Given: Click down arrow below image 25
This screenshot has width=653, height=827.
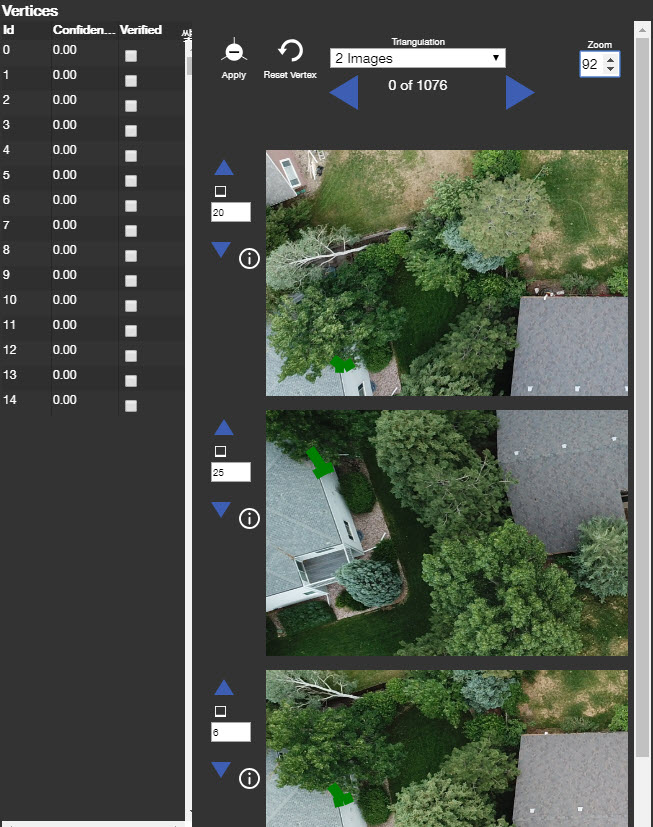Looking at the screenshot, I should [222, 510].
